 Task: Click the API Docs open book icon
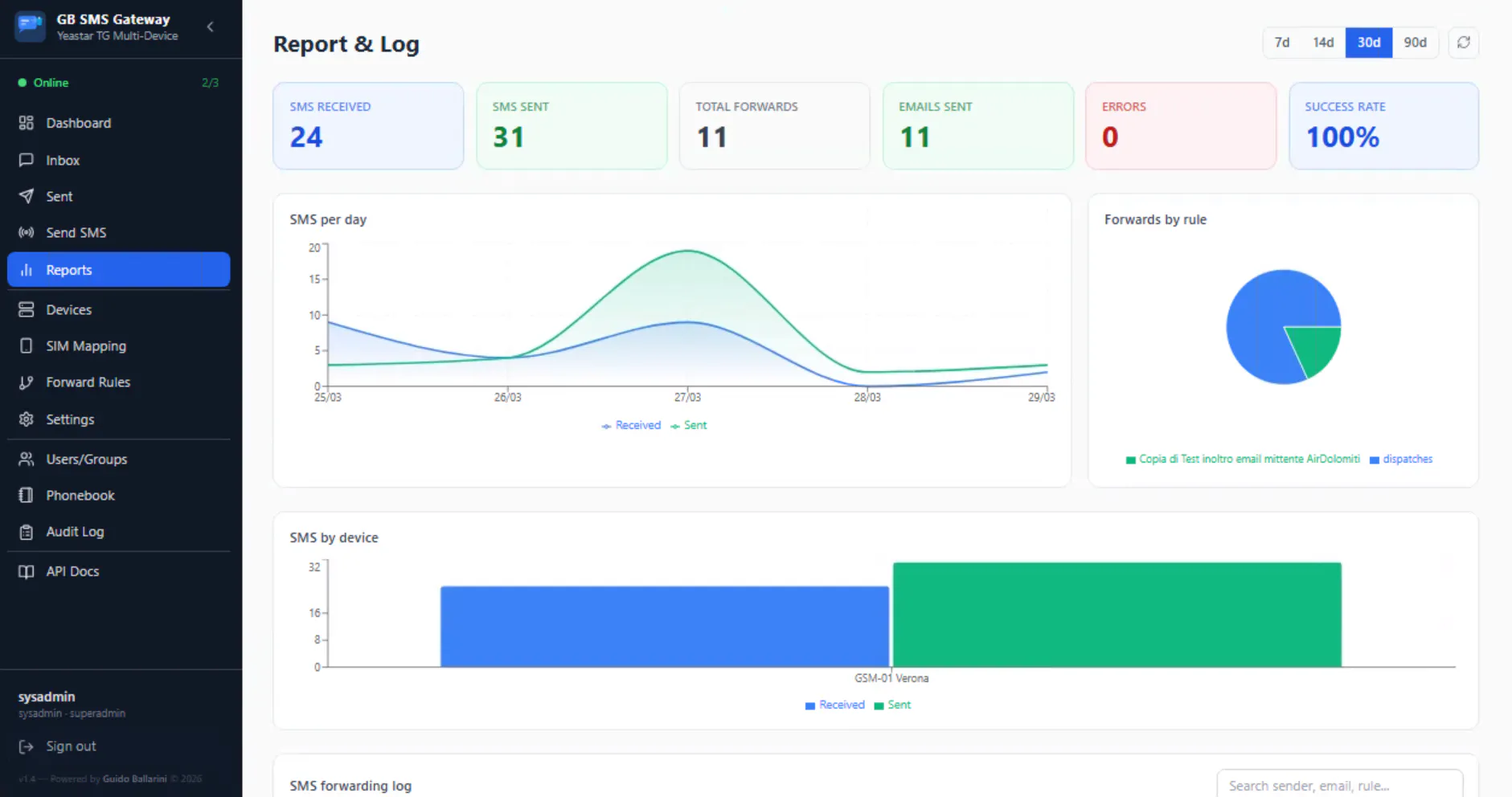(27, 571)
